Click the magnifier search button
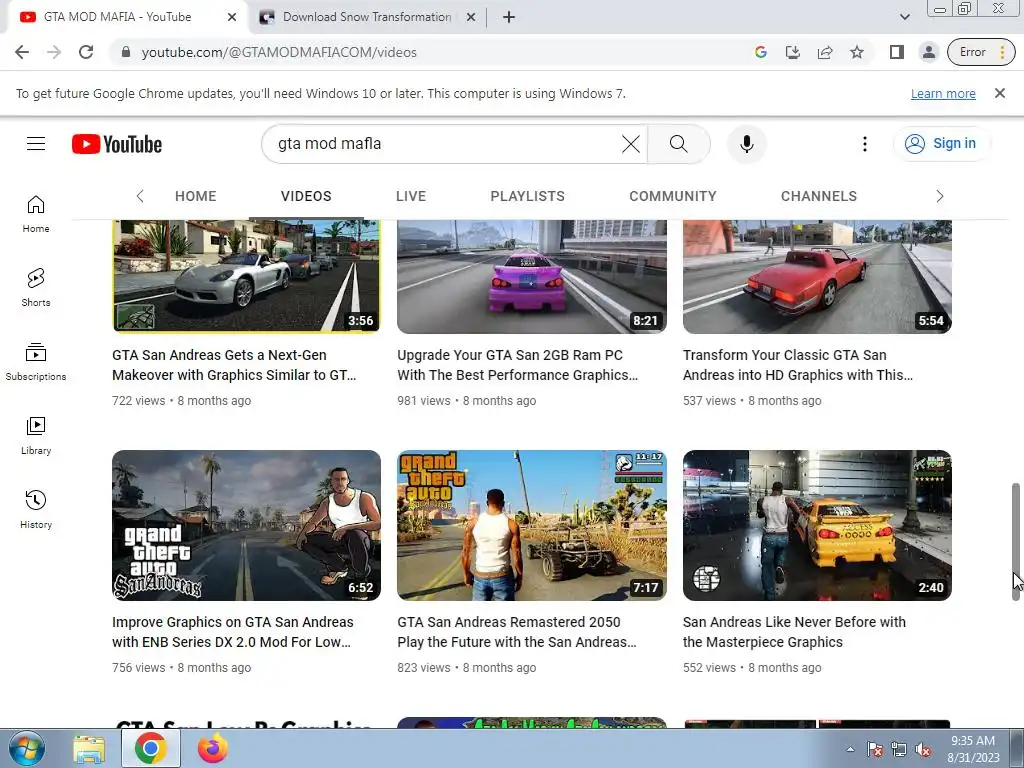 click(679, 144)
